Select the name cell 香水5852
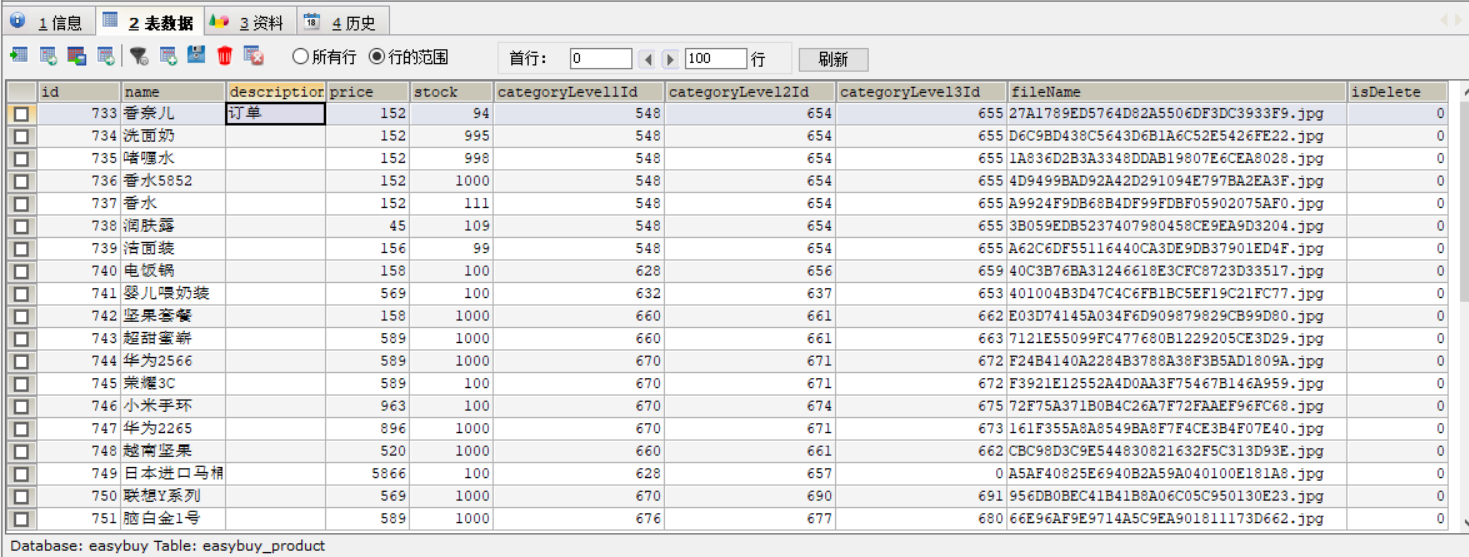 point(173,181)
